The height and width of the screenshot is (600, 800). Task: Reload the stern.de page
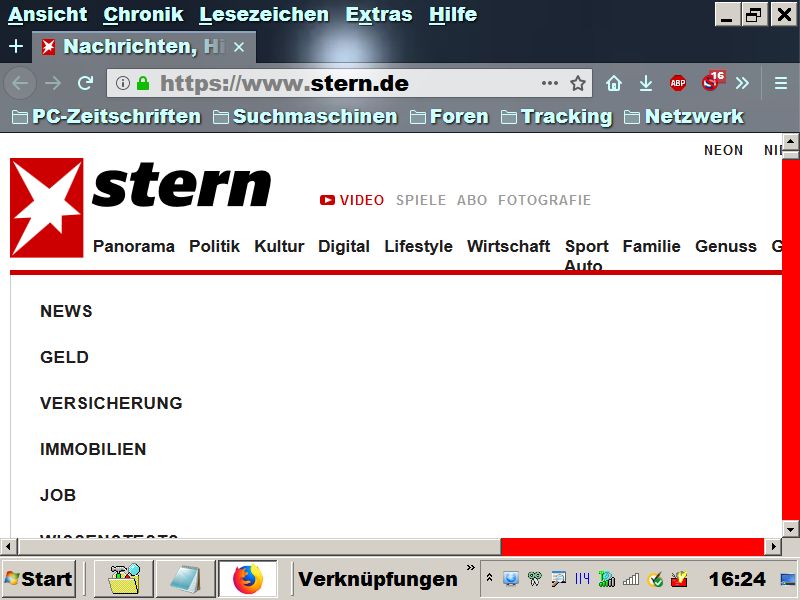coord(85,83)
